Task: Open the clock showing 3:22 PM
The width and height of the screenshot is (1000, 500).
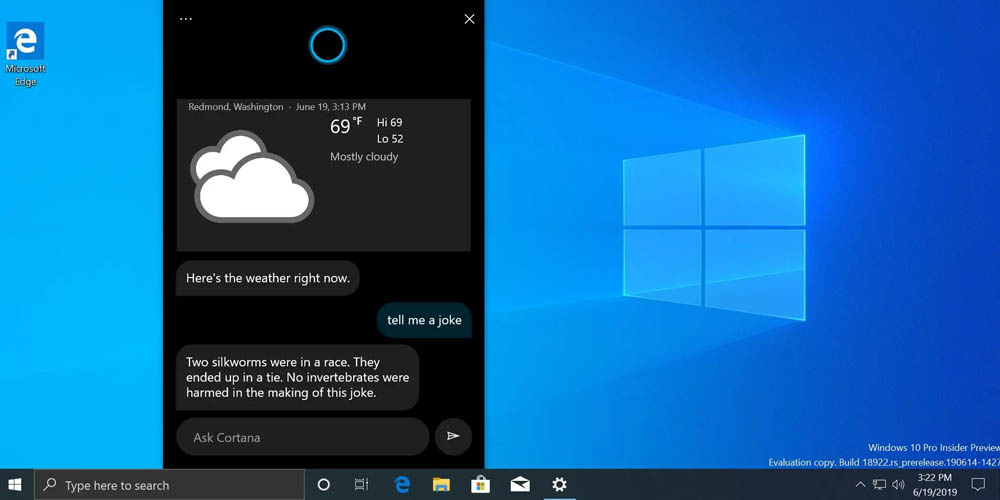Action: (x=934, y=485)
